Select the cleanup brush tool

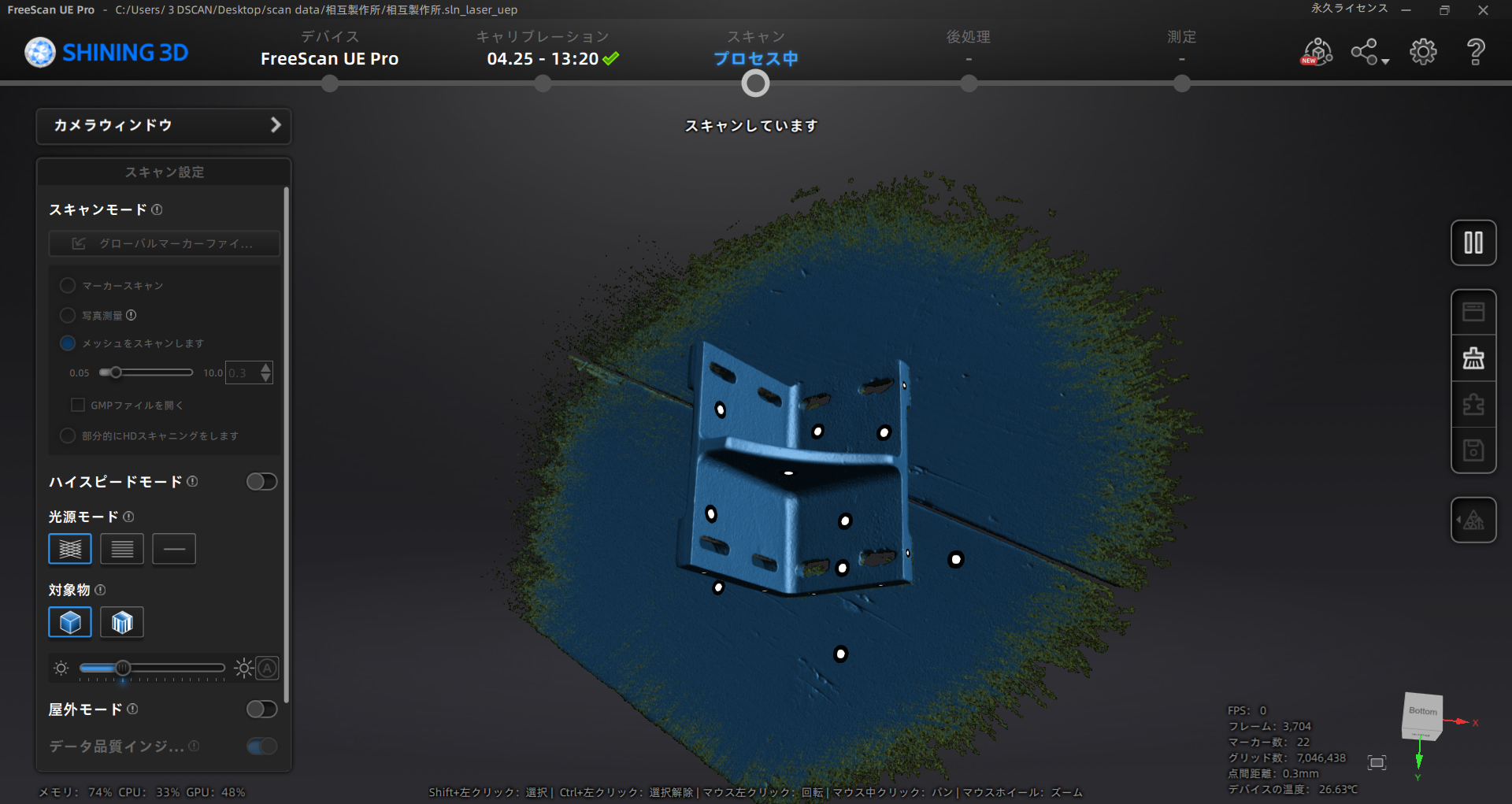tap(1473, 358)
